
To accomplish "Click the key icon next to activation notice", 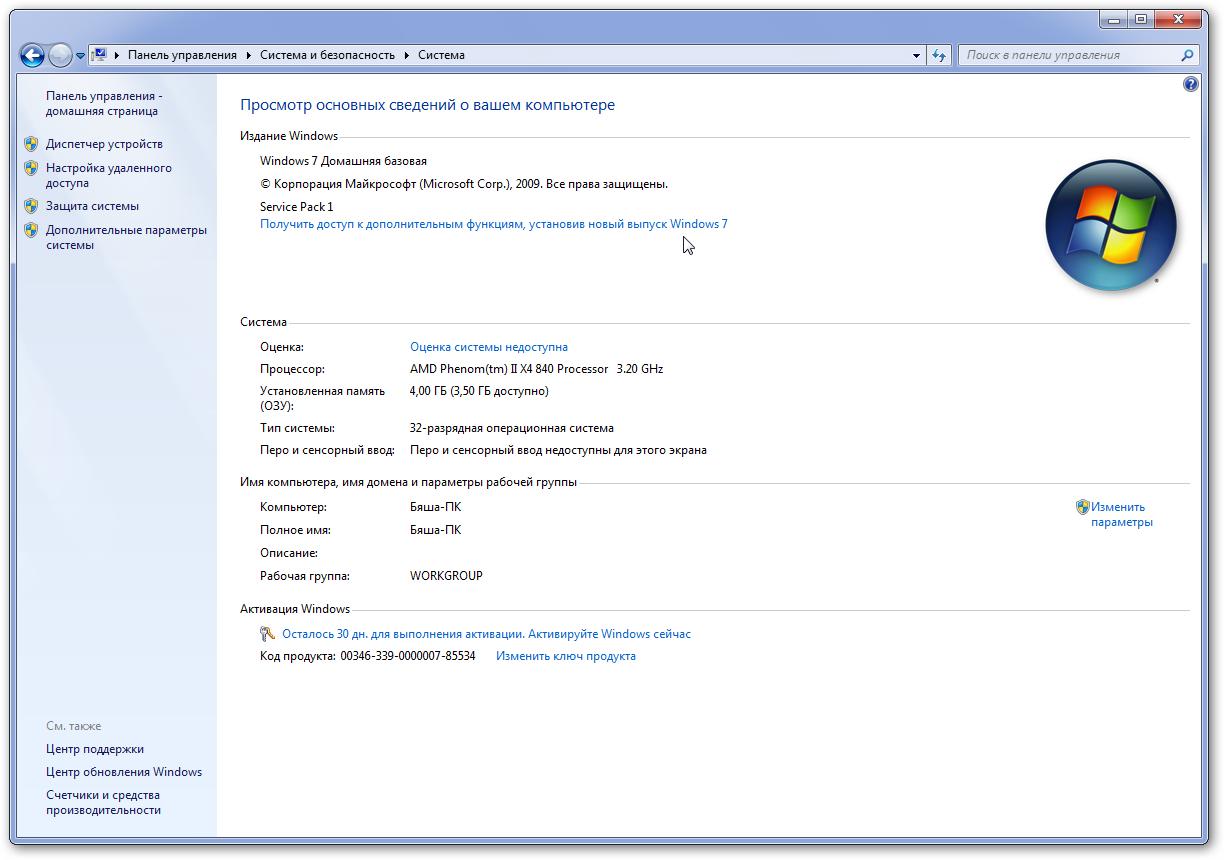I will click(x=267, y=634).
